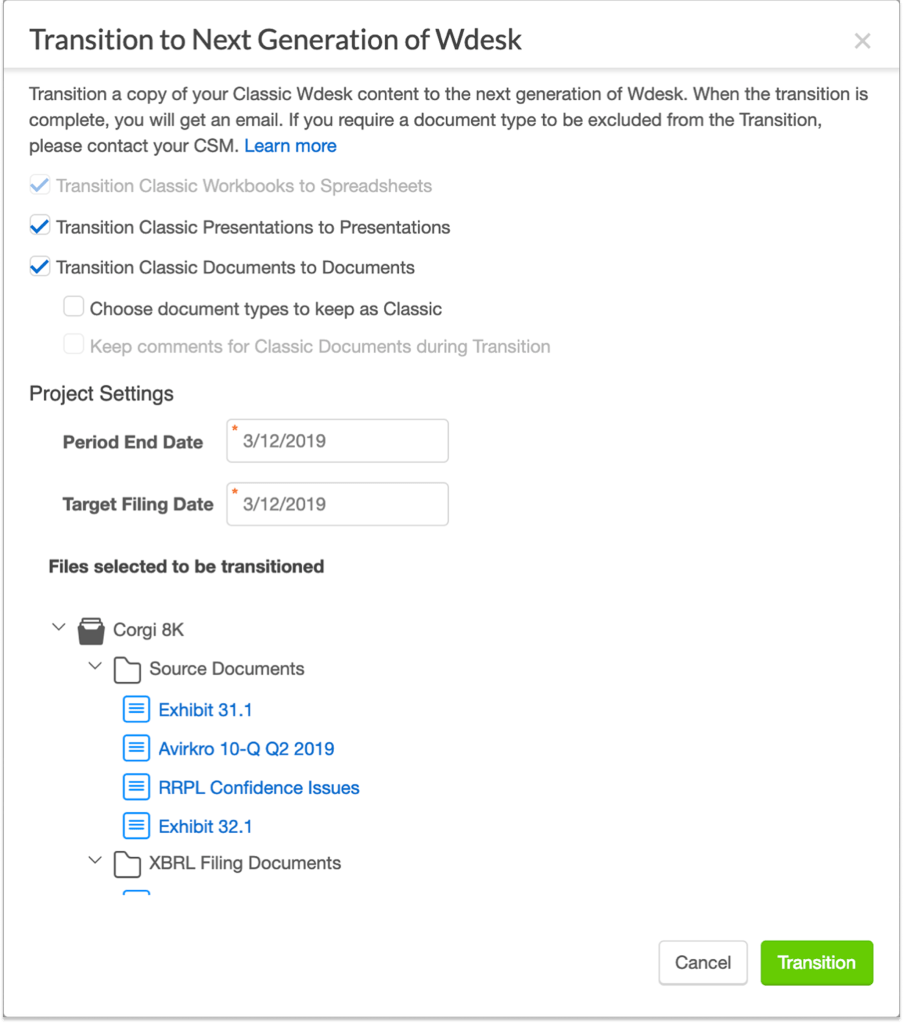Click the green Transition button
903x1023 pixels.
click(x=816, y=963)
